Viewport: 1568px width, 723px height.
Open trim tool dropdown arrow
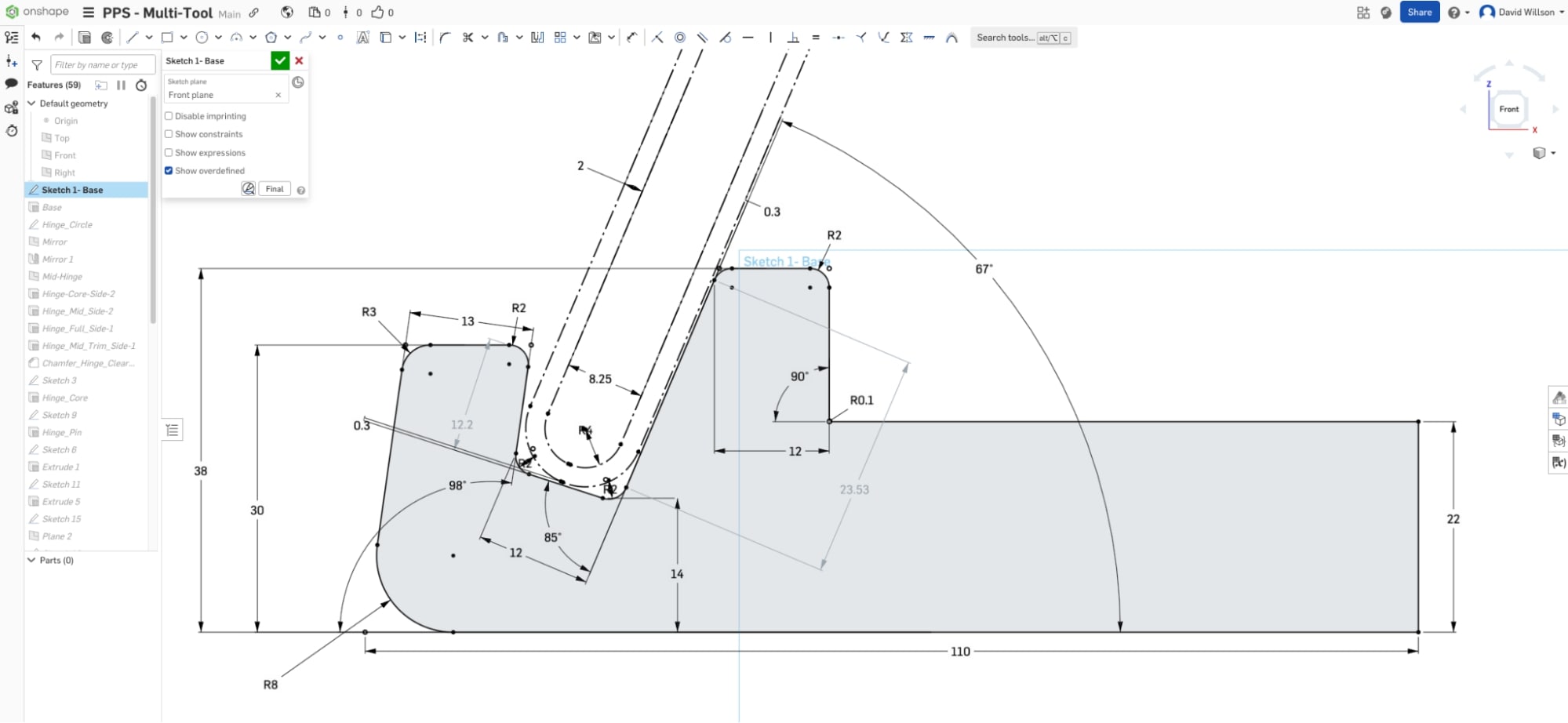(x=485, y=37)
